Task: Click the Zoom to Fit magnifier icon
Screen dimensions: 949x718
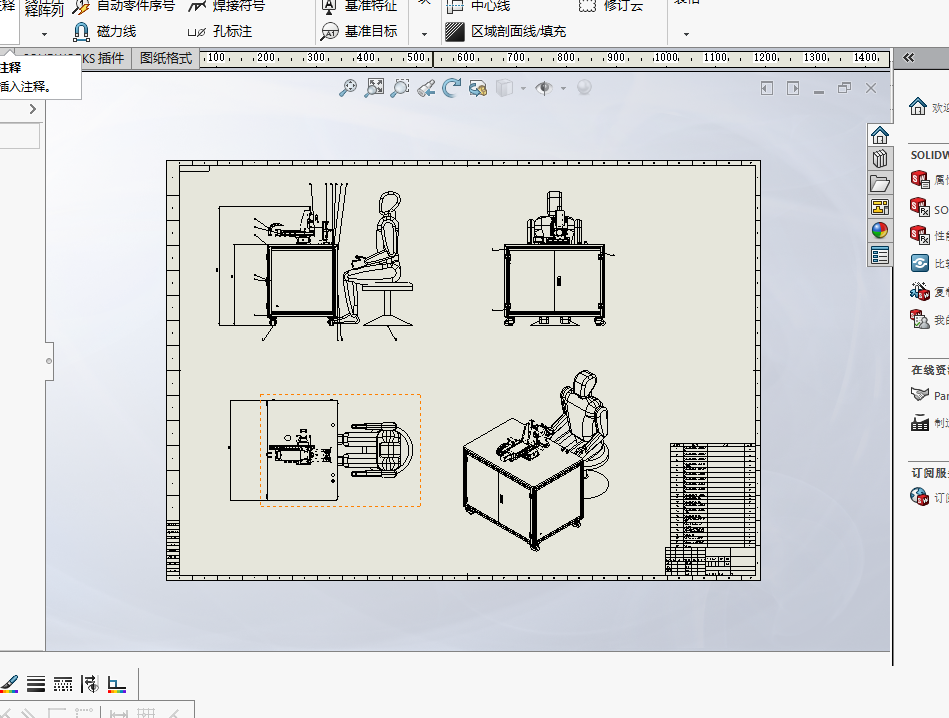Action: [348, 88]
